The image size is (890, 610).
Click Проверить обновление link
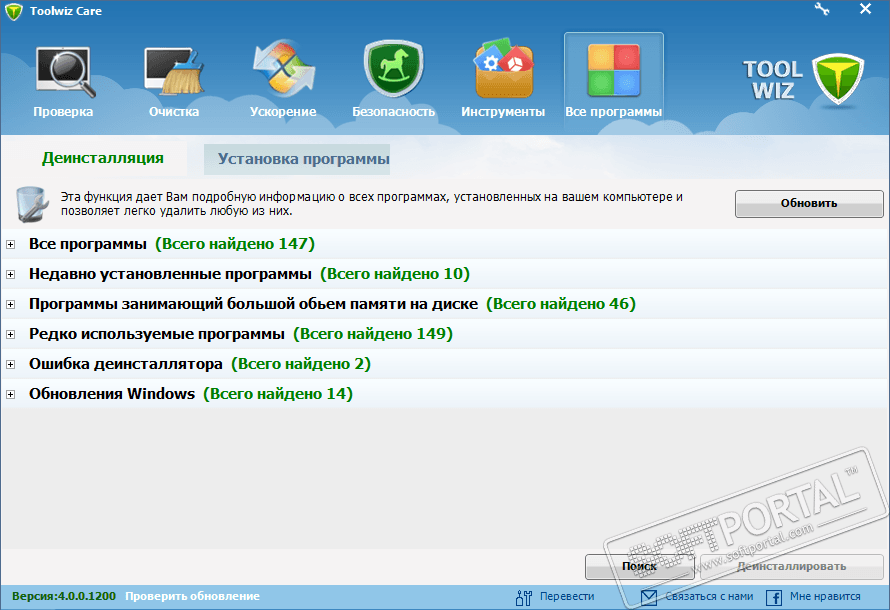tap(192, 596)
